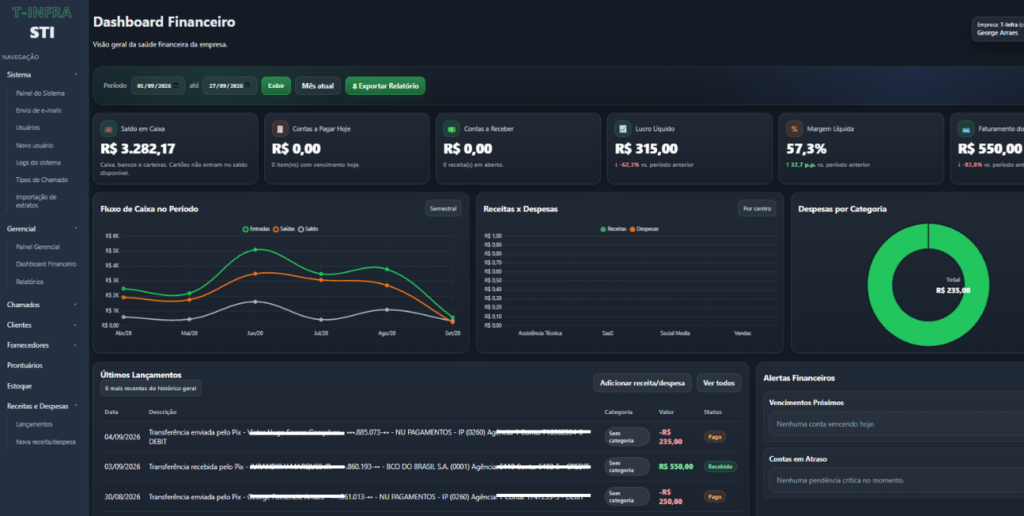Click the Margem Líquida percent icon
Screen dimensions: 1024x516
tap(794, 129)
